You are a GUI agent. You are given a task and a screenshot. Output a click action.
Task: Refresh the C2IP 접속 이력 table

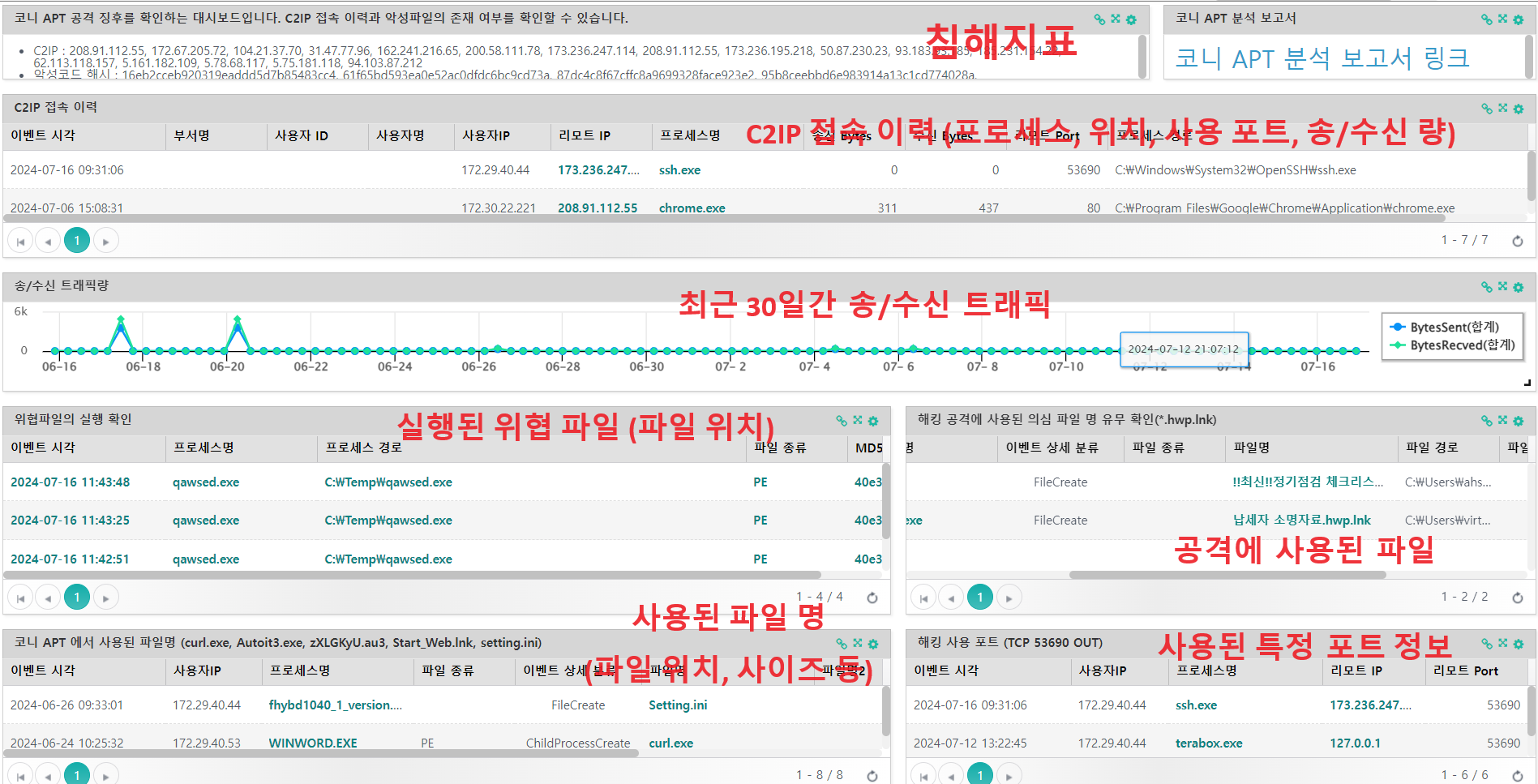tap(1518, 241)
